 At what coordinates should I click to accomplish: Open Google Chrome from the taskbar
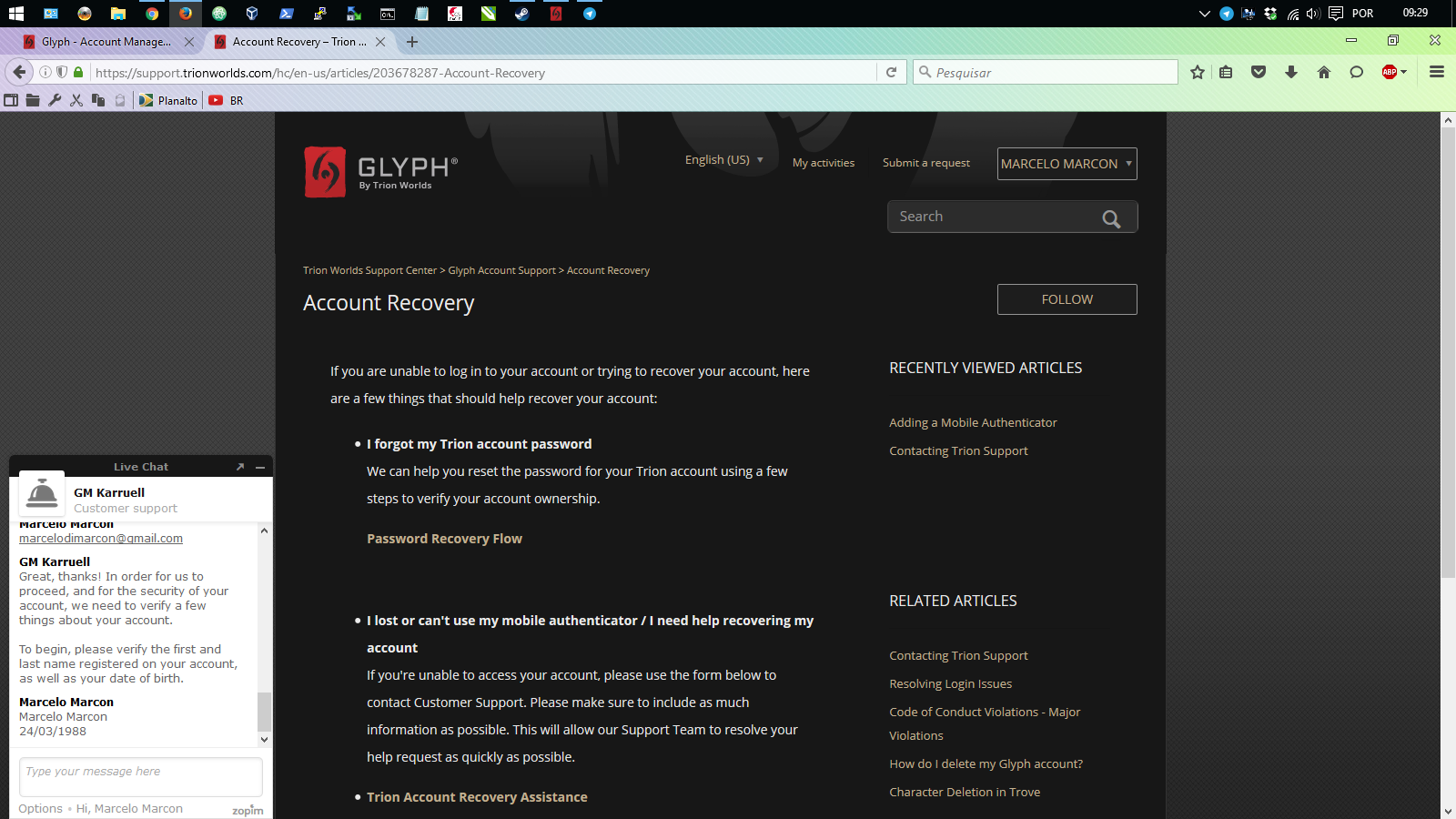(x=152, y=14)
